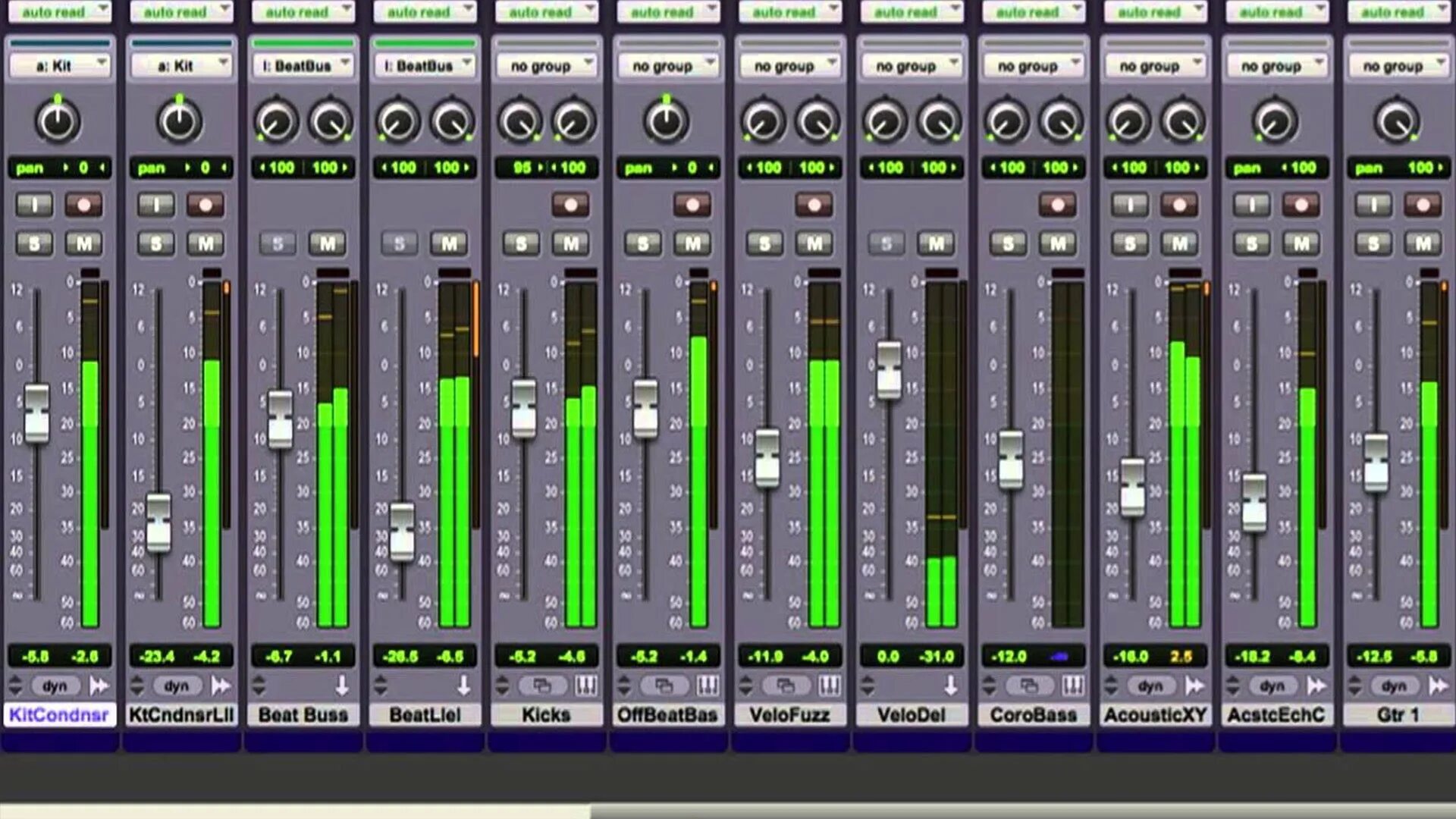Click the Gtr 1 pan knob
The height and width of the screenshot is (819, 1456).
click(x=1397, y=121)
